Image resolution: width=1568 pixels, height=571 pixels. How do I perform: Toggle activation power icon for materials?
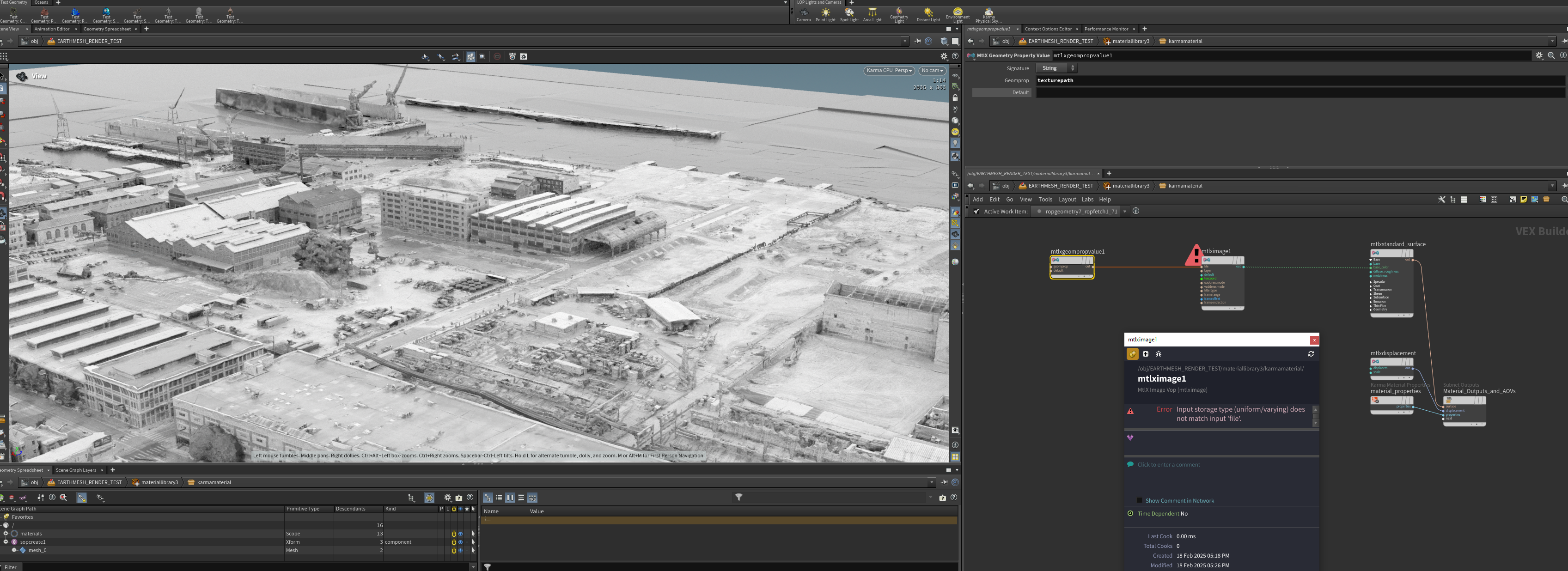453,533
